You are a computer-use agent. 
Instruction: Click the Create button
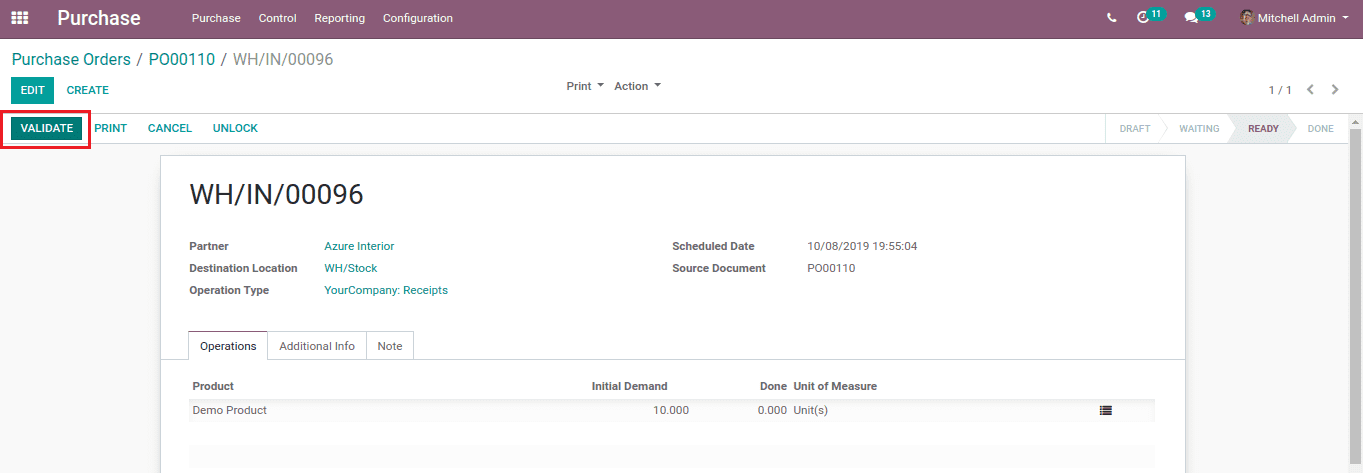click(x=88, y=90)
